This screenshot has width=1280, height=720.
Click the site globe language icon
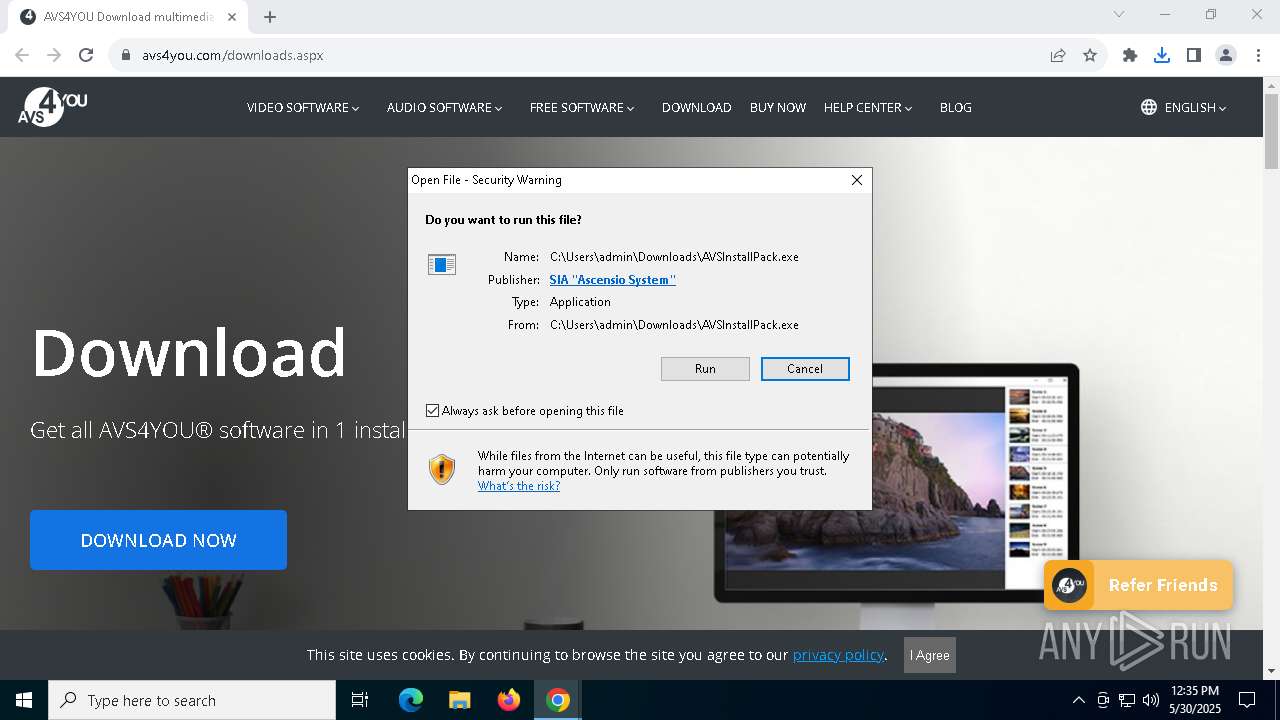click(1149, 107)
